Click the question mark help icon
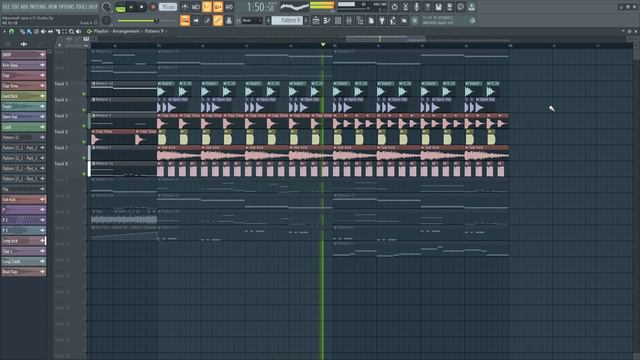 click(x=427, y=7)
